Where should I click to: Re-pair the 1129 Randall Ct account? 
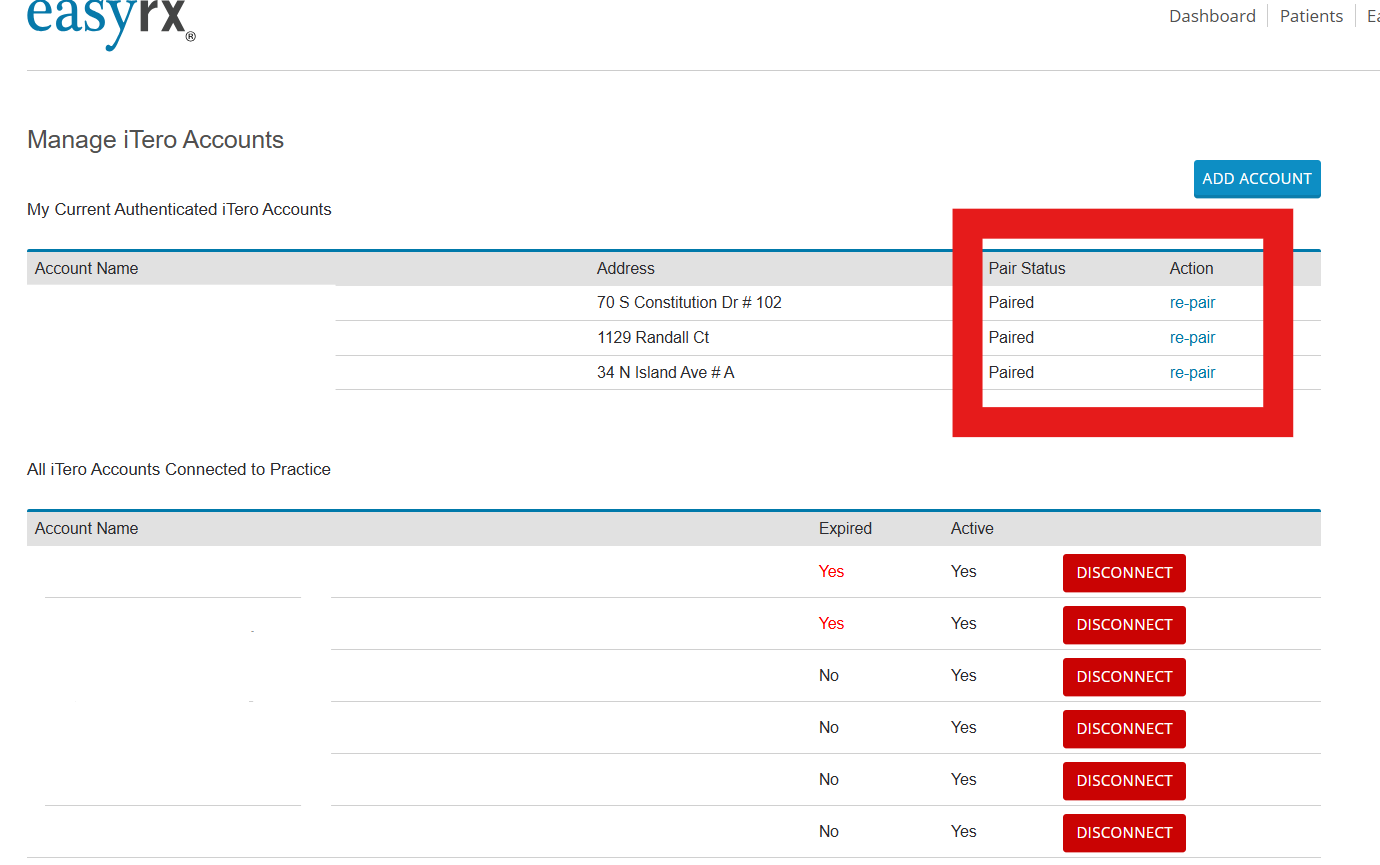[1192, 338]
